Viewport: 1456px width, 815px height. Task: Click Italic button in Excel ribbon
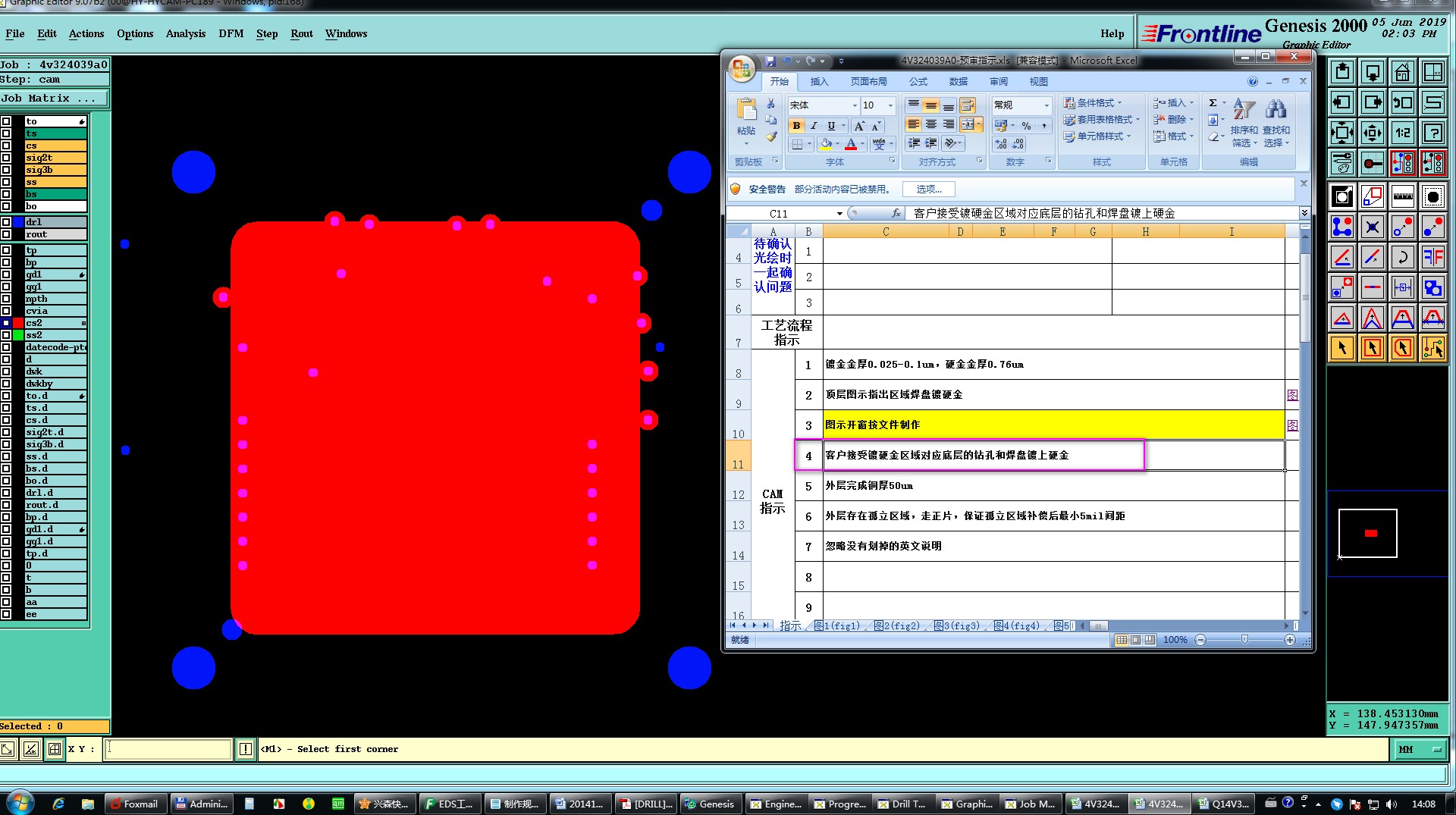[x=814, y=125]
